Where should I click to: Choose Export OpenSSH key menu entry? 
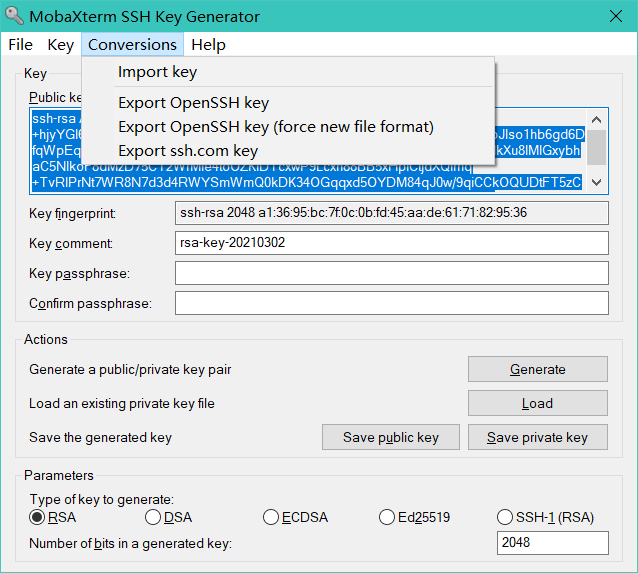tap(193, 103)
